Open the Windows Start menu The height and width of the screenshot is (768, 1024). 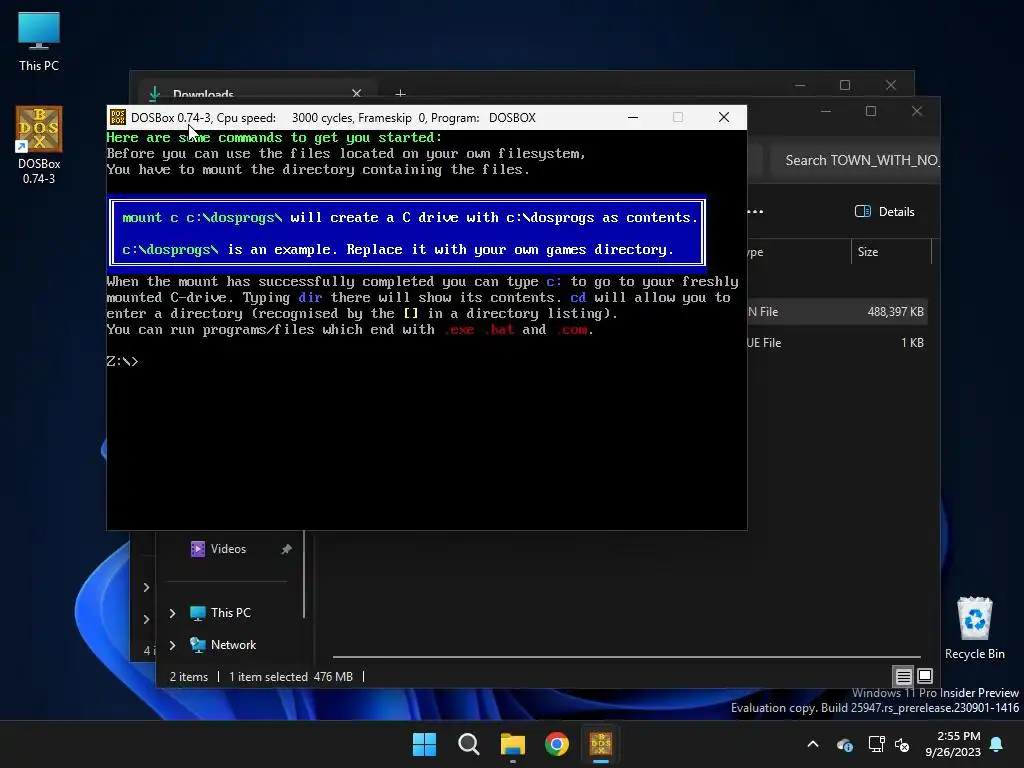424,744
